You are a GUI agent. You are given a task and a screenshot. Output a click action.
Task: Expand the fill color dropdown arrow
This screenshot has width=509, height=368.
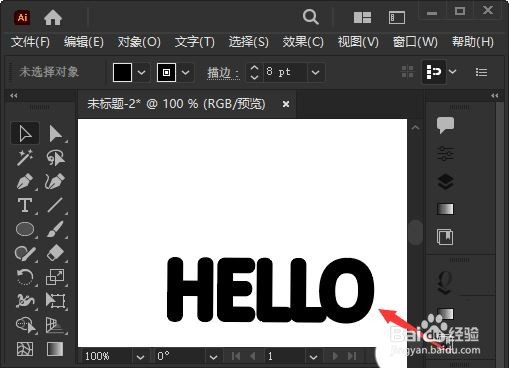(141, 72)
